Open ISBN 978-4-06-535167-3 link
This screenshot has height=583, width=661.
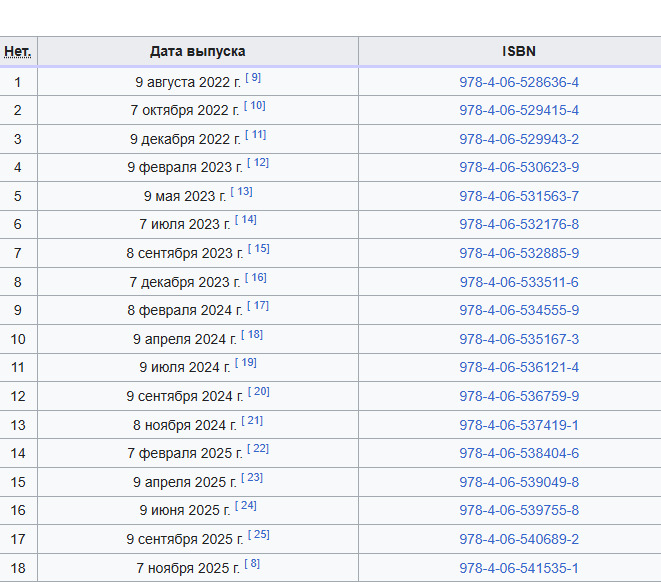(518, 339)
